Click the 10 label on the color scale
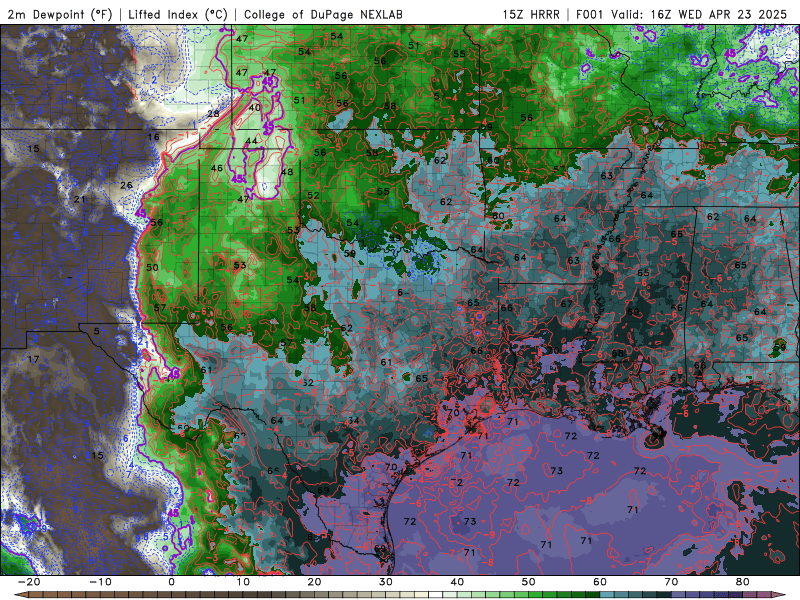This screenshot has height=600, width=800. pos(243,582)
